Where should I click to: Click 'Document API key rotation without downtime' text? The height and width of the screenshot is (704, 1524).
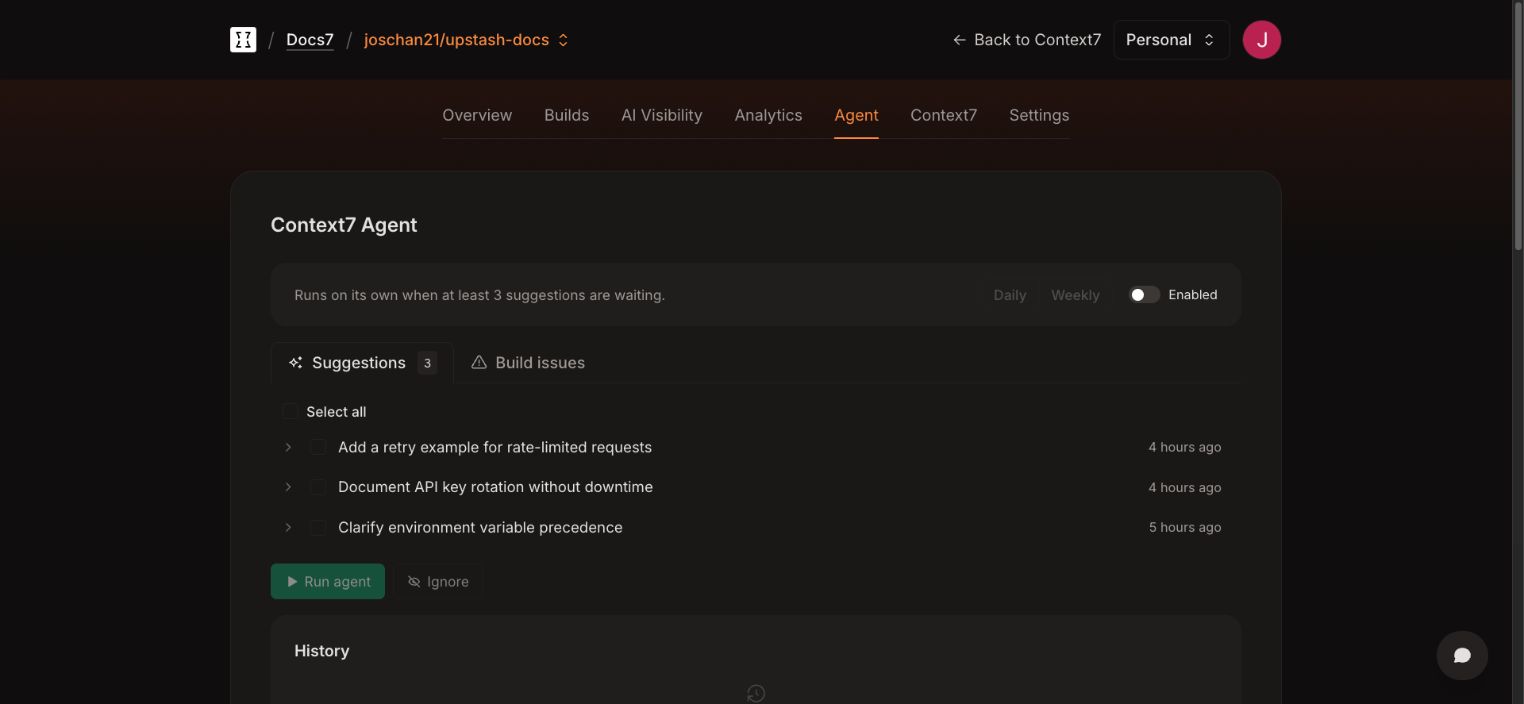click(495, 487)
